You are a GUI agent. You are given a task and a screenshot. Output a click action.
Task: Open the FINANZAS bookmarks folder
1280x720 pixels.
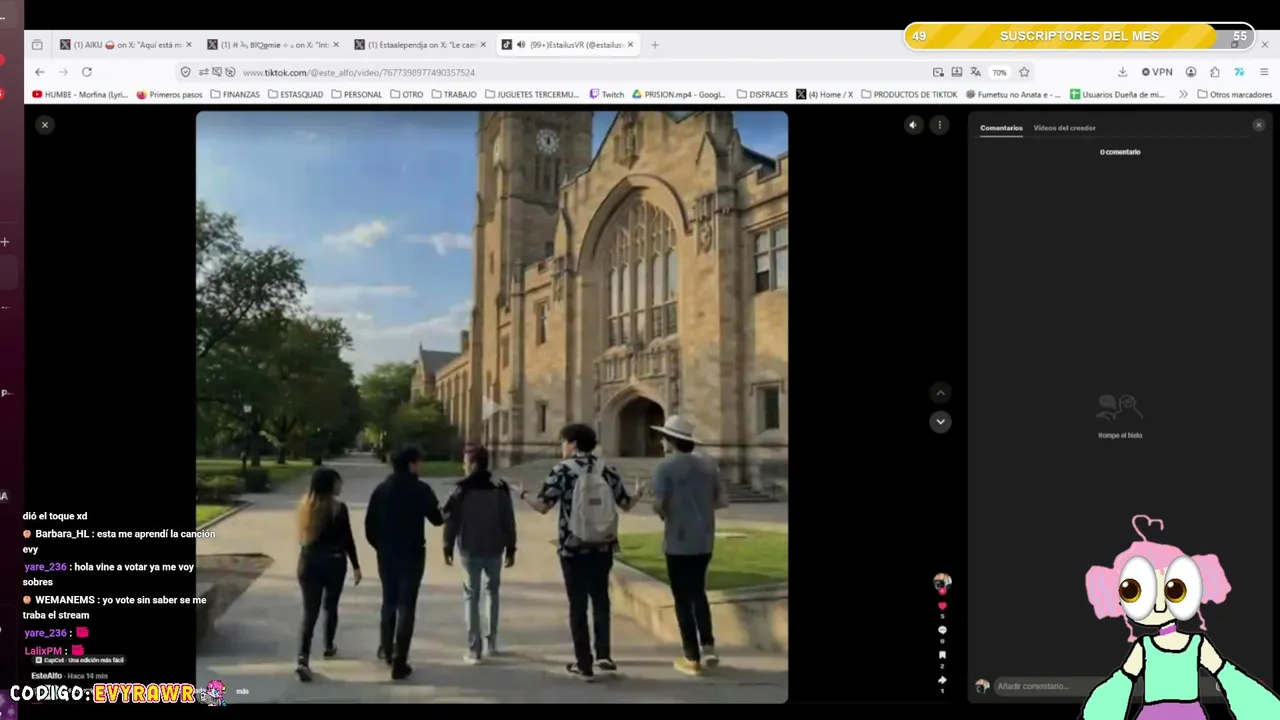(234, 95)
